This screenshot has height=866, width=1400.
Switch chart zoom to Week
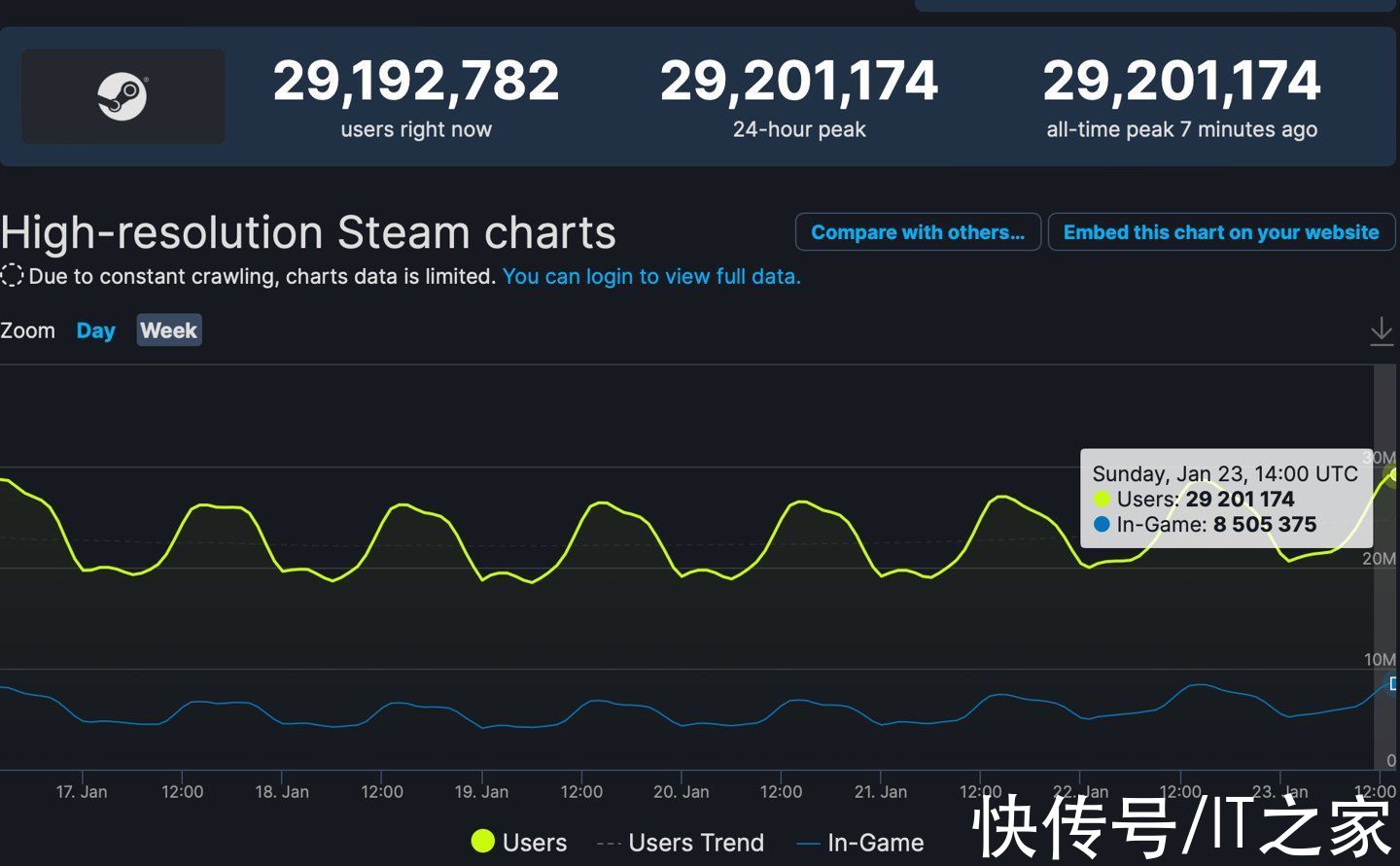[168, 330]
